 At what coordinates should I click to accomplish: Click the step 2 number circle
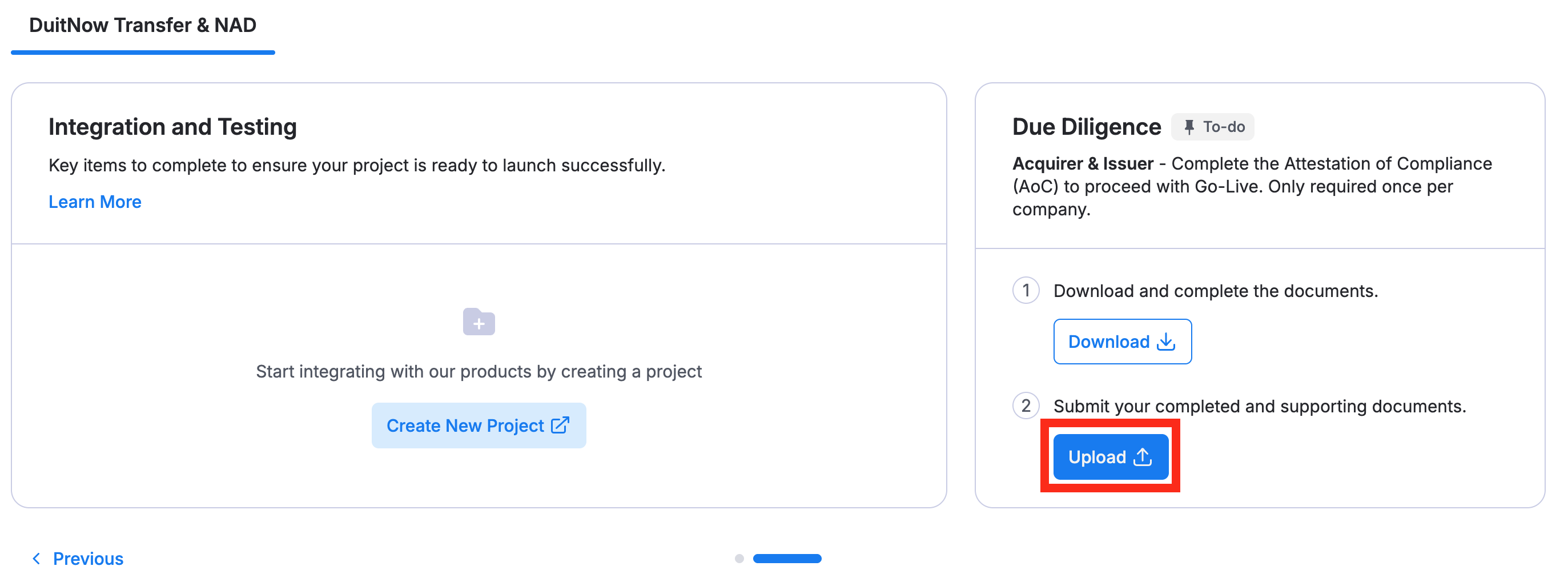[x=1026, y=406]
